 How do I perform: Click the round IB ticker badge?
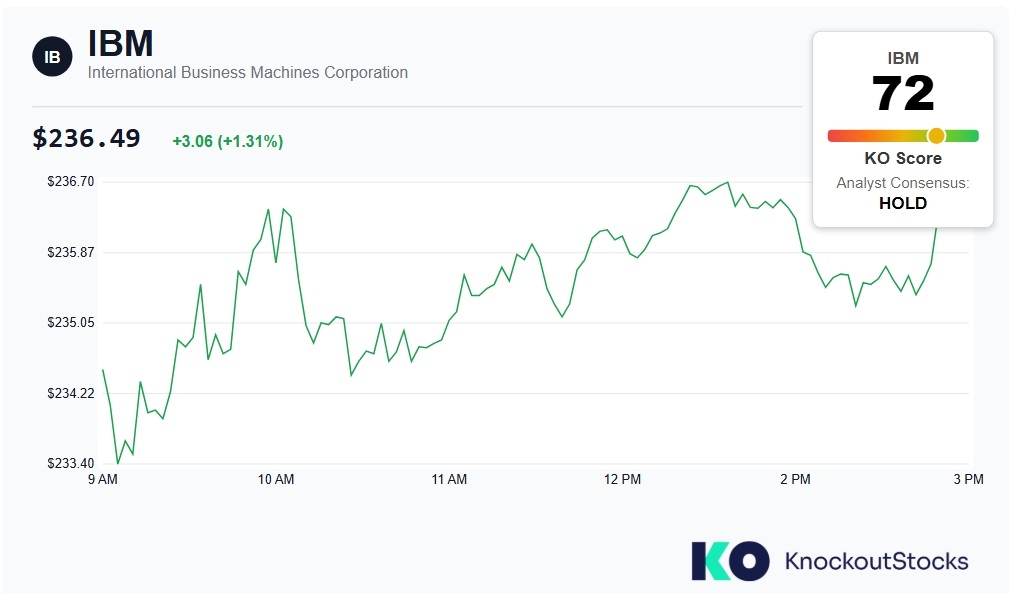(x=52, y=57)
